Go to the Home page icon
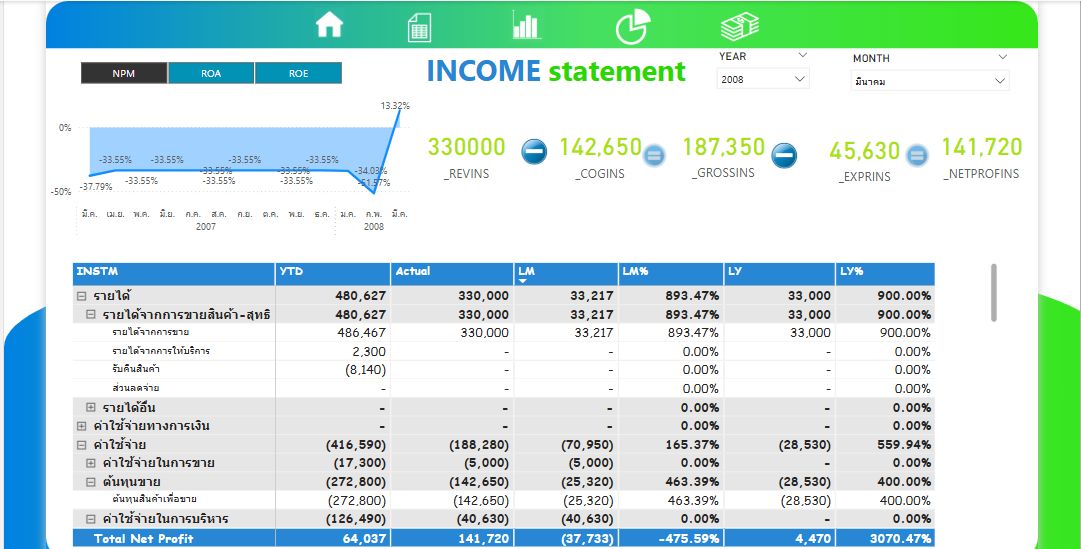Screen dimensions: 1081x549 (329, 26)
